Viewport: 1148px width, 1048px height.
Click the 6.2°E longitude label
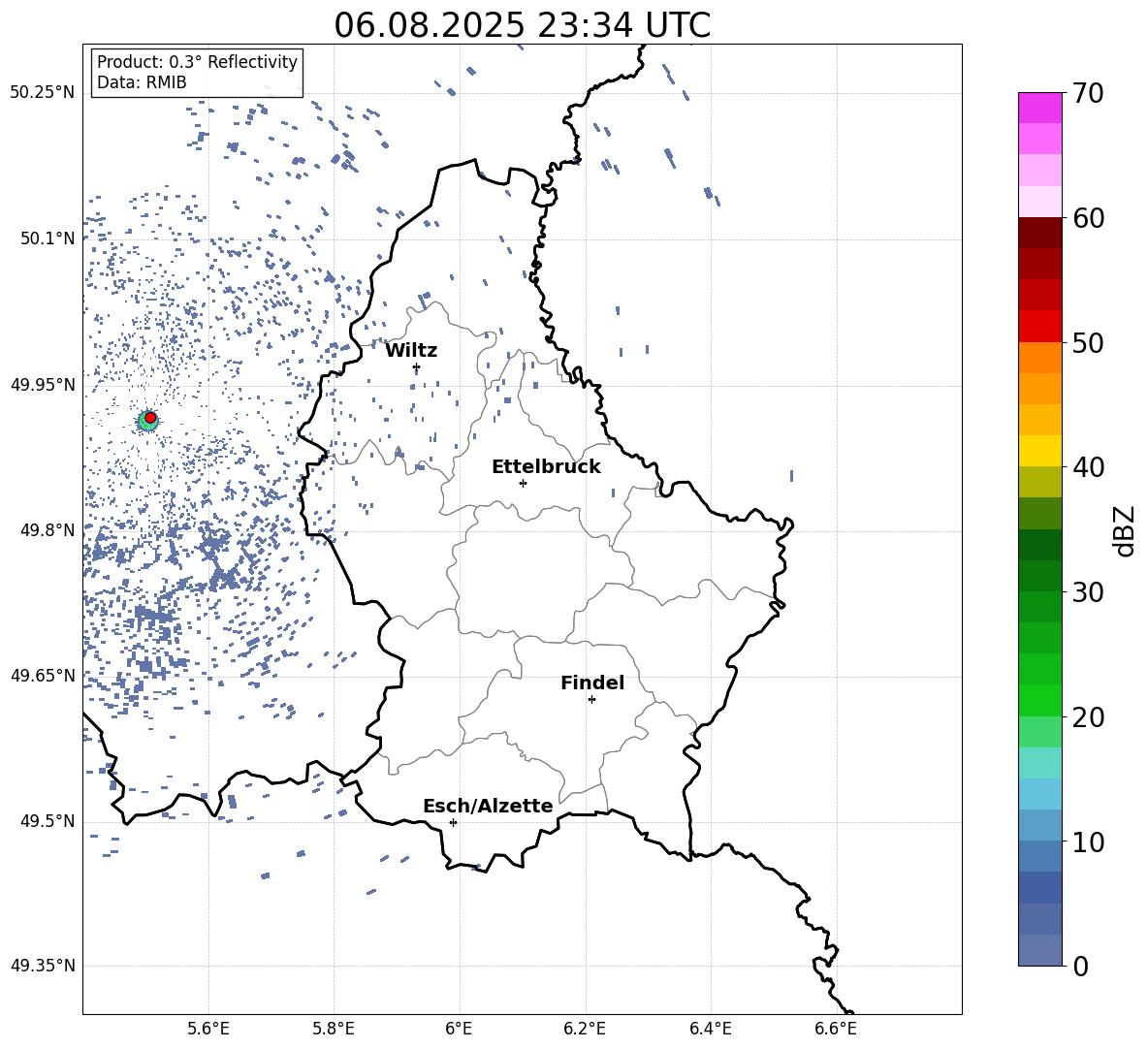pos(585,1029)
